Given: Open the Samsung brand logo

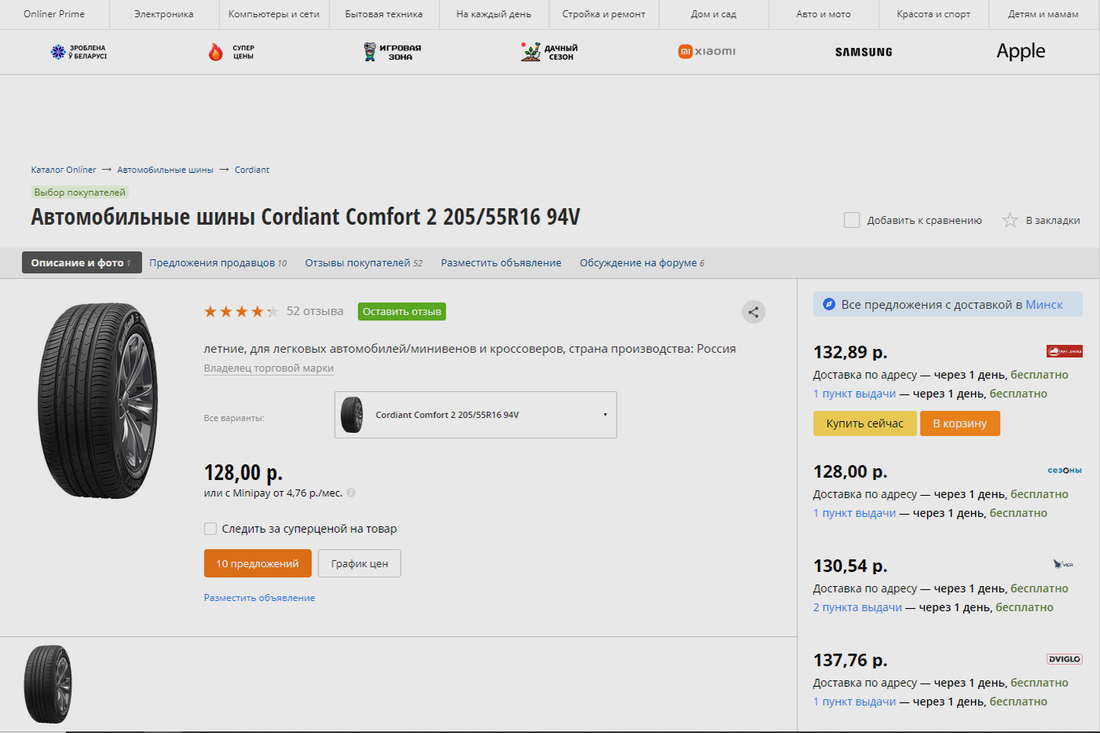Looking at the screenshot, I should pos(864,52).
